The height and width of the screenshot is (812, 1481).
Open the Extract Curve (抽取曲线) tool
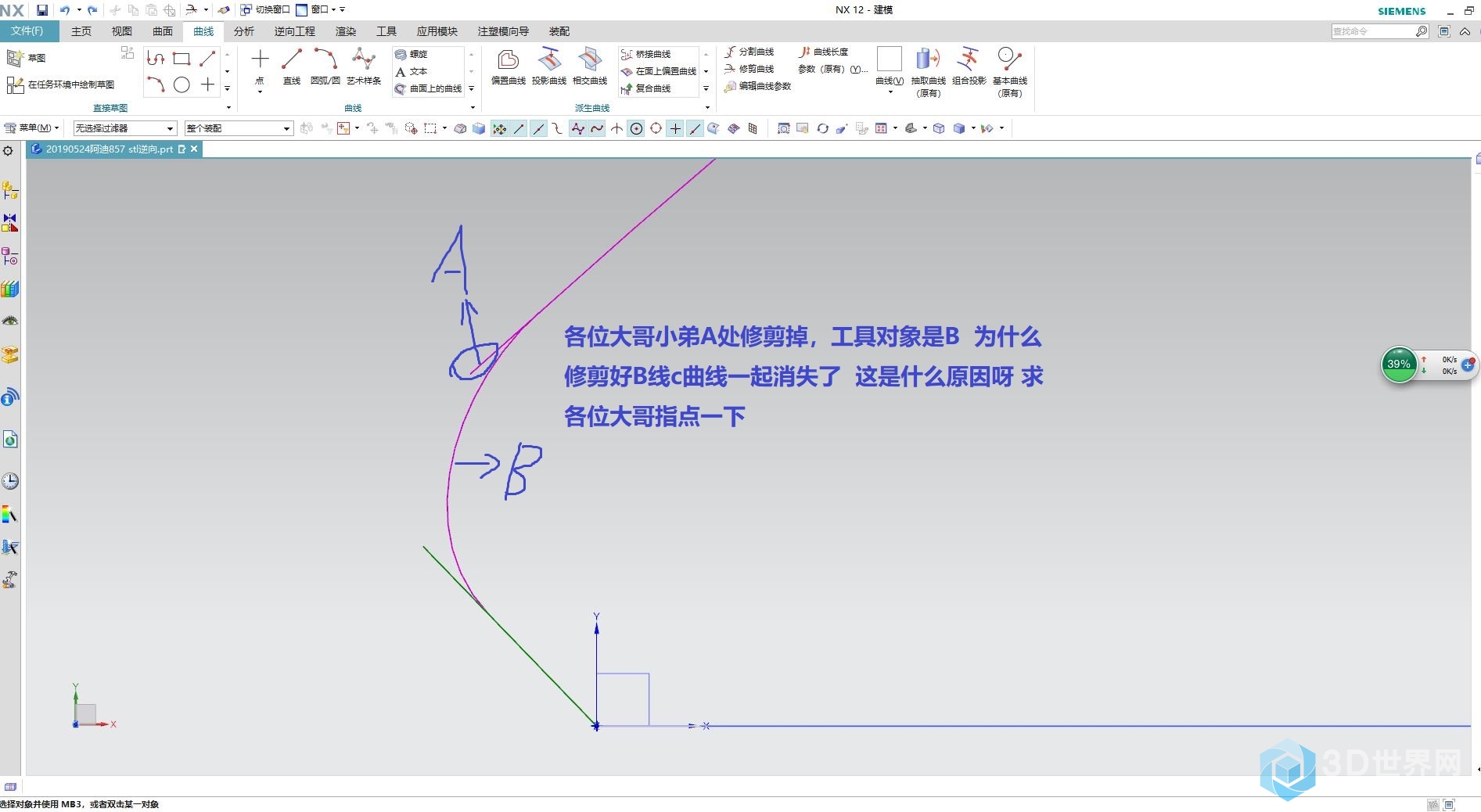coord(928,70)
